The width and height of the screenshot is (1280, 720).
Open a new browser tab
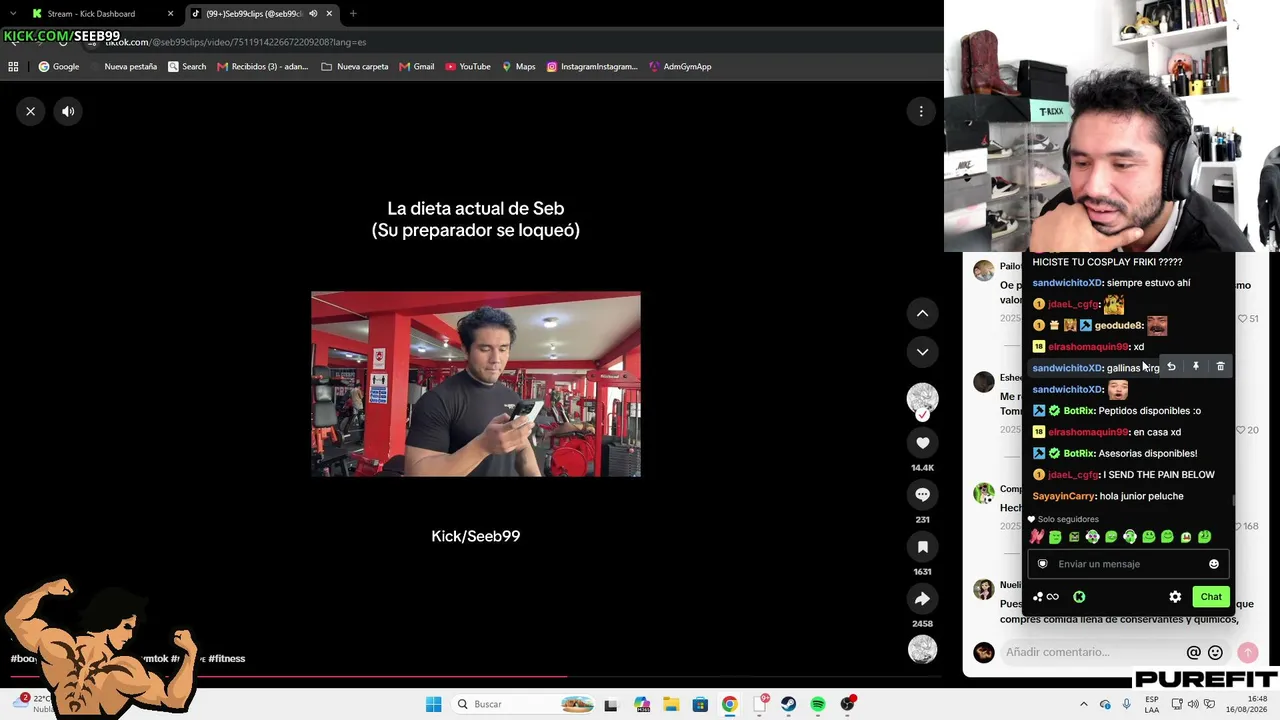click(x=353, y=14)
